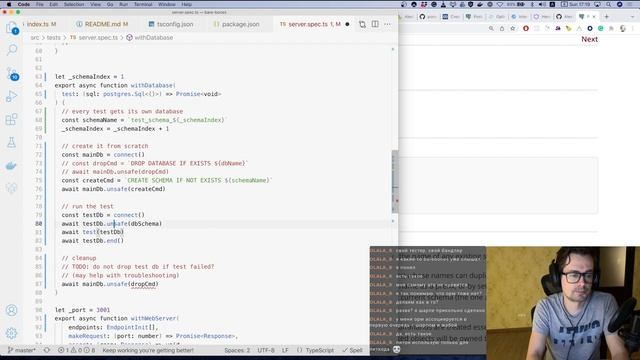This screenshot has height=360, width=640.
Task: Open the Explorer view in activity bar
Action: pyautogui.click(x=11, y=28)
